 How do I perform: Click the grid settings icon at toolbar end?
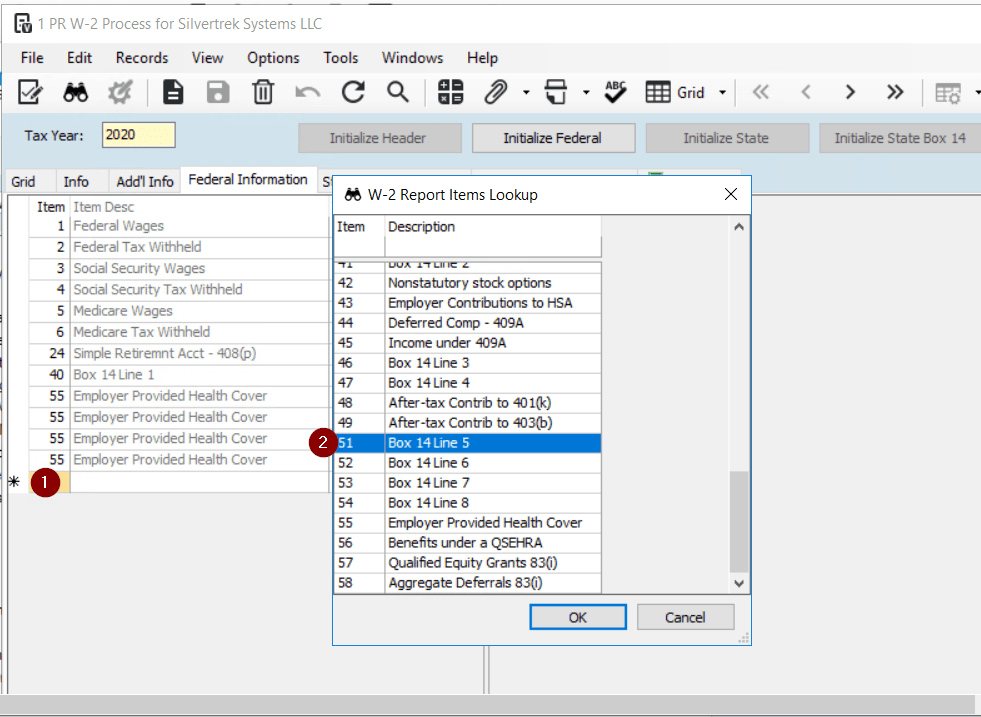click(x=948, y=93)
